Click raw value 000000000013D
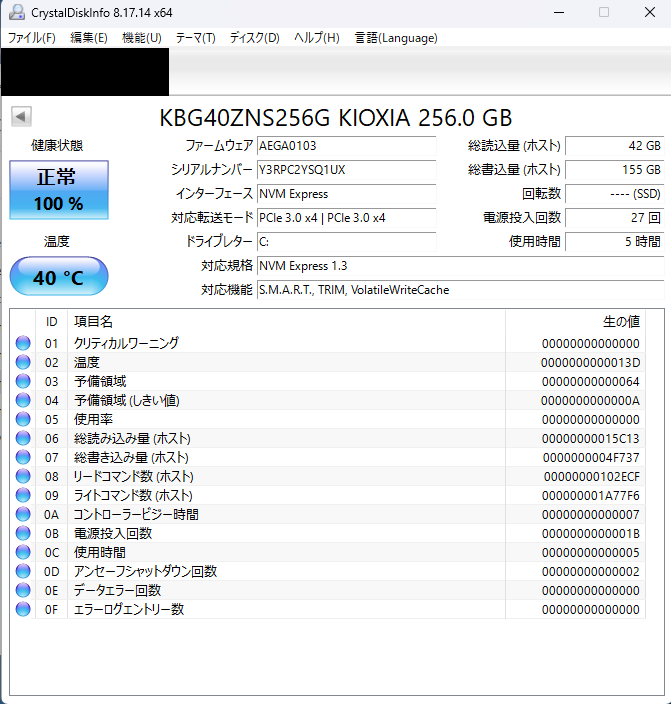 point(590,362)
